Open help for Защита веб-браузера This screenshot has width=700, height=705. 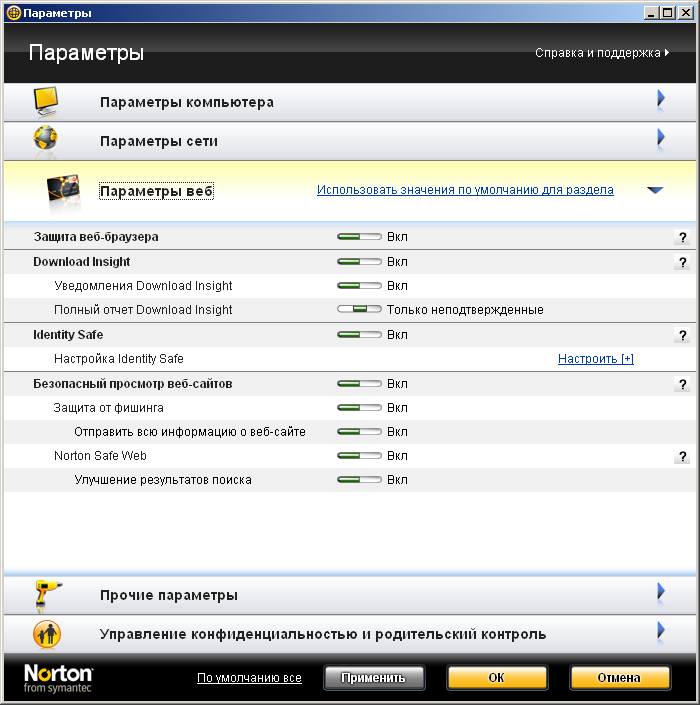pos(682,237)
